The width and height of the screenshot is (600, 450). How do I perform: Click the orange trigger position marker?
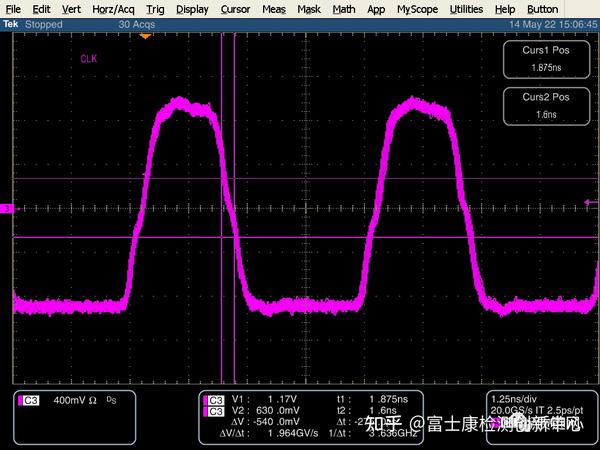coord(145,36)
